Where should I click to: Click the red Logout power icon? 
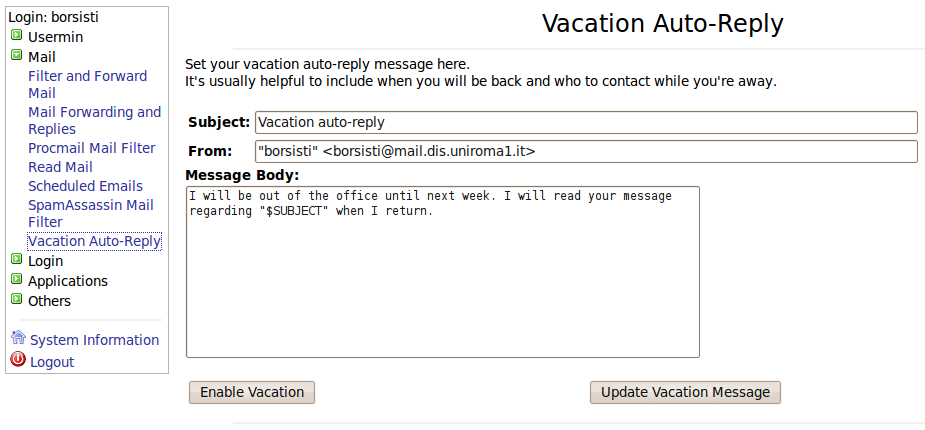coord(17,360)
